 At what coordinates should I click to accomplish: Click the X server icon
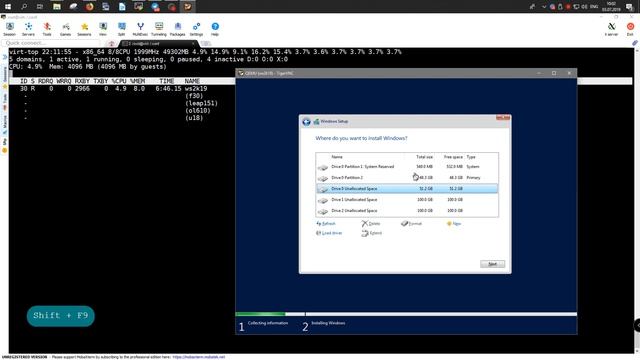click(x=611, y=29)
